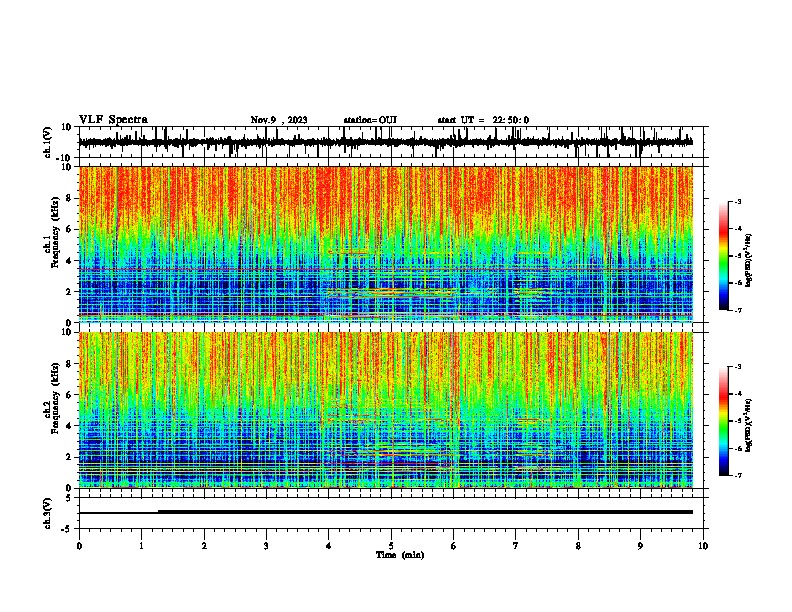
Task: Click the ch.3(V) axis label
Action: pos(48,513)
